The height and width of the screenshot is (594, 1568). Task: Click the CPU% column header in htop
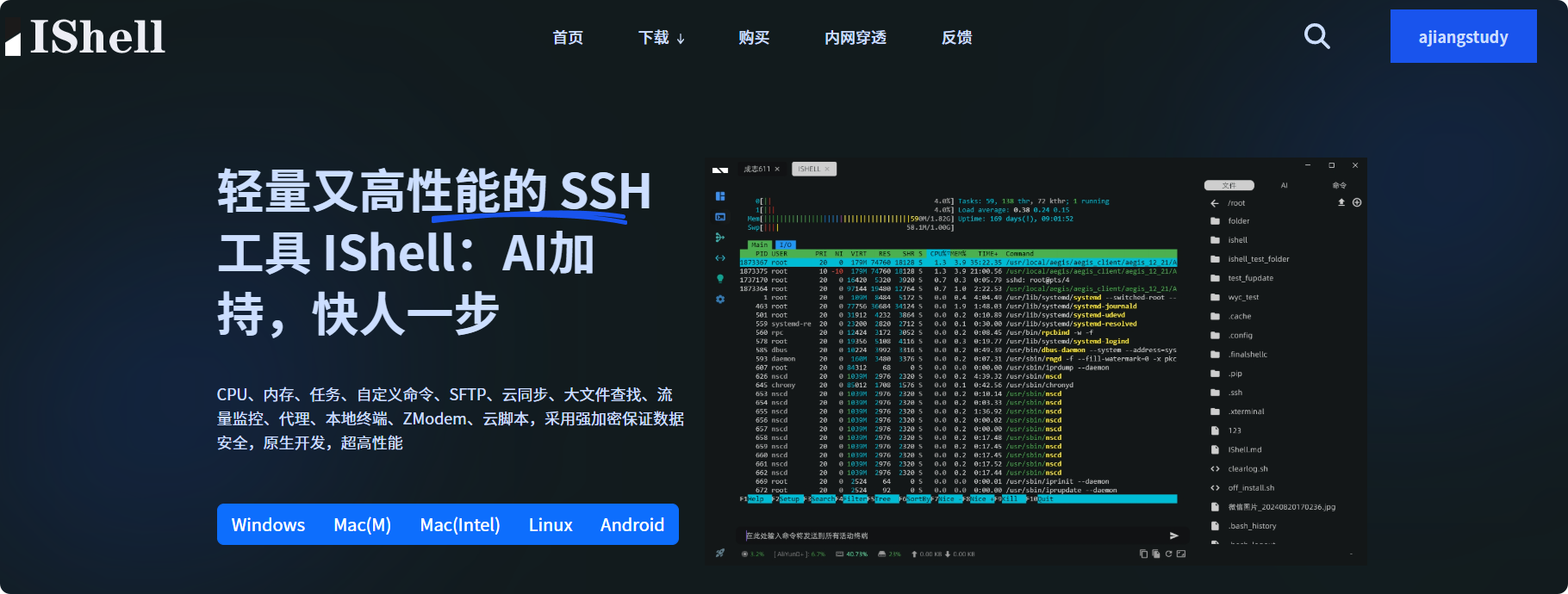pyautogui.click(x=937, y=254)
